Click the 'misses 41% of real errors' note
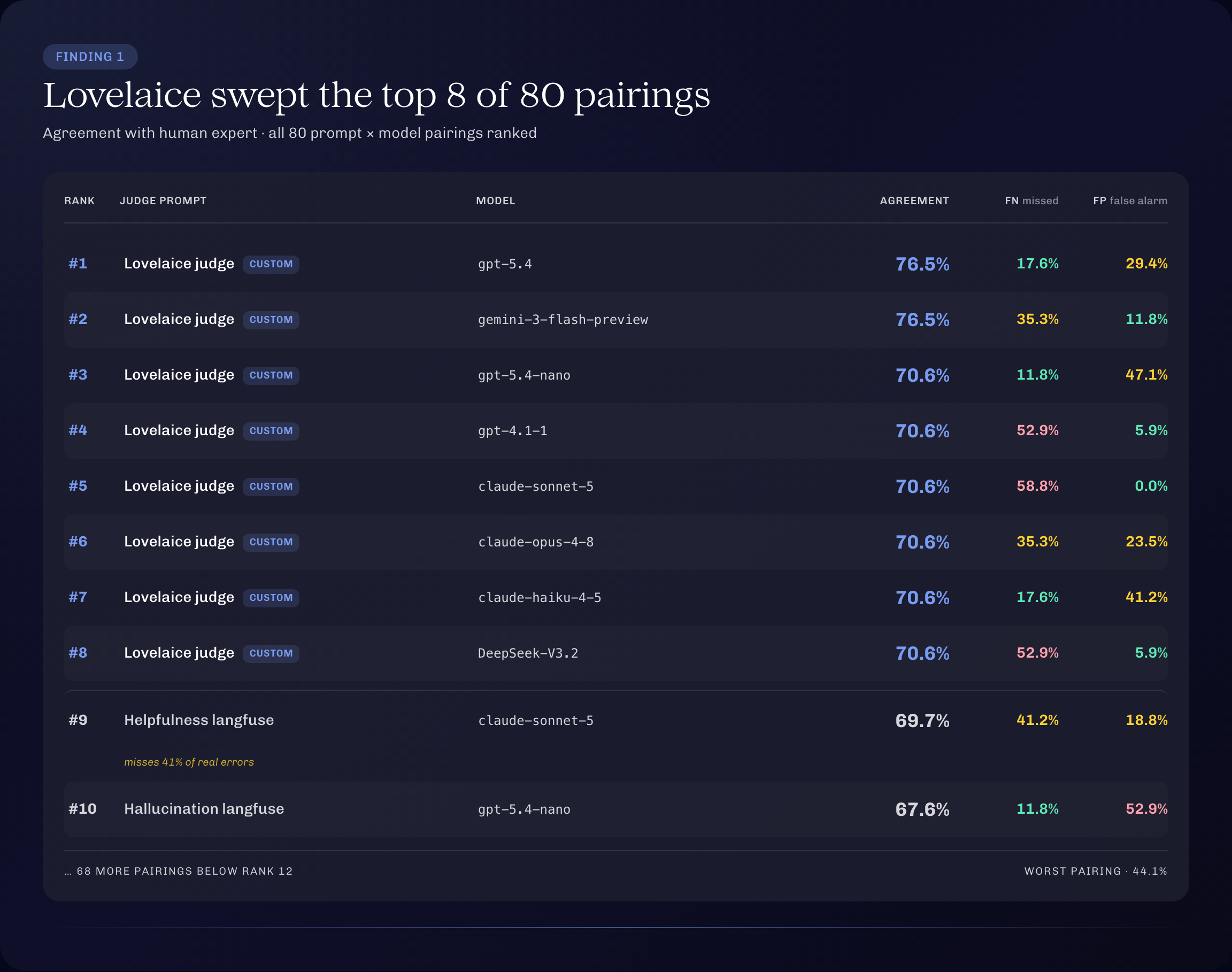The height and width of the screenshot is (972, 1232). tap(189, 762)
